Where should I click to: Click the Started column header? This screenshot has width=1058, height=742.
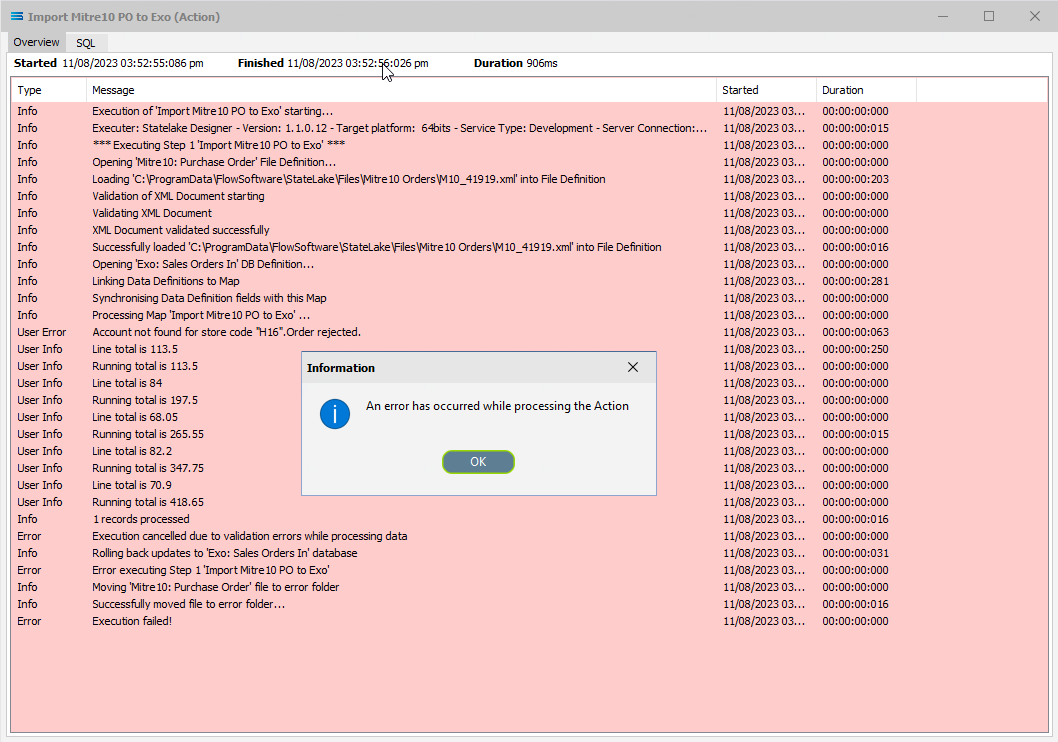(x=766, y=90)
